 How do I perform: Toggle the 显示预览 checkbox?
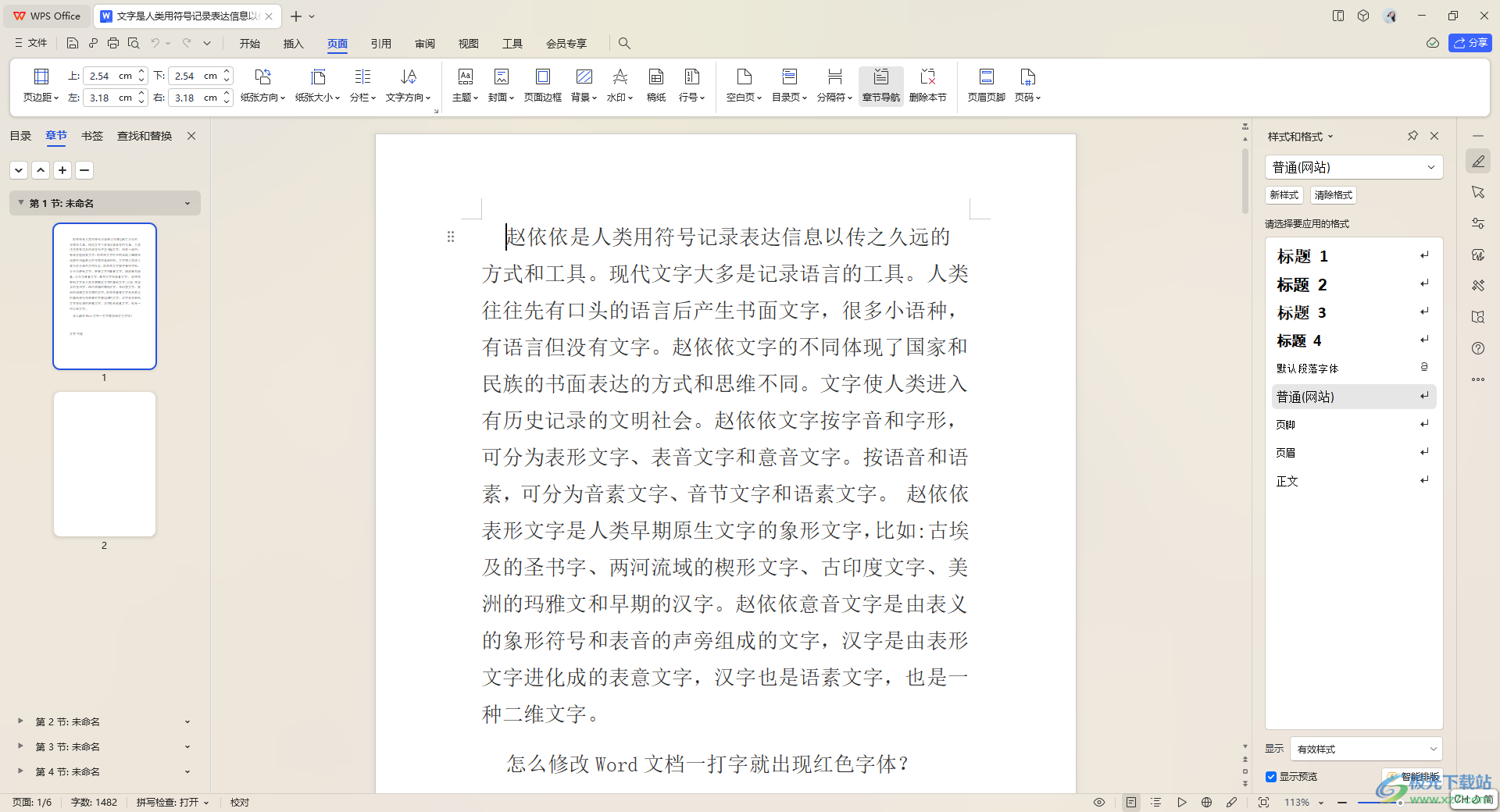[x=1271, y=777]
